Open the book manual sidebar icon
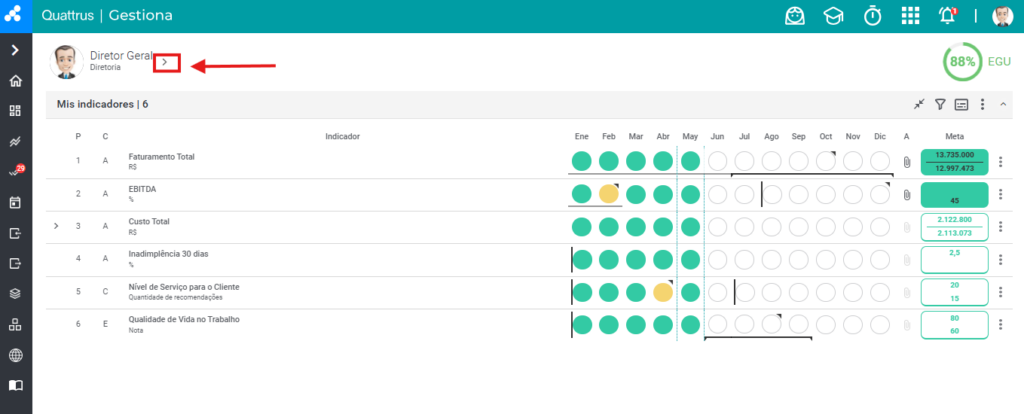 16,385
